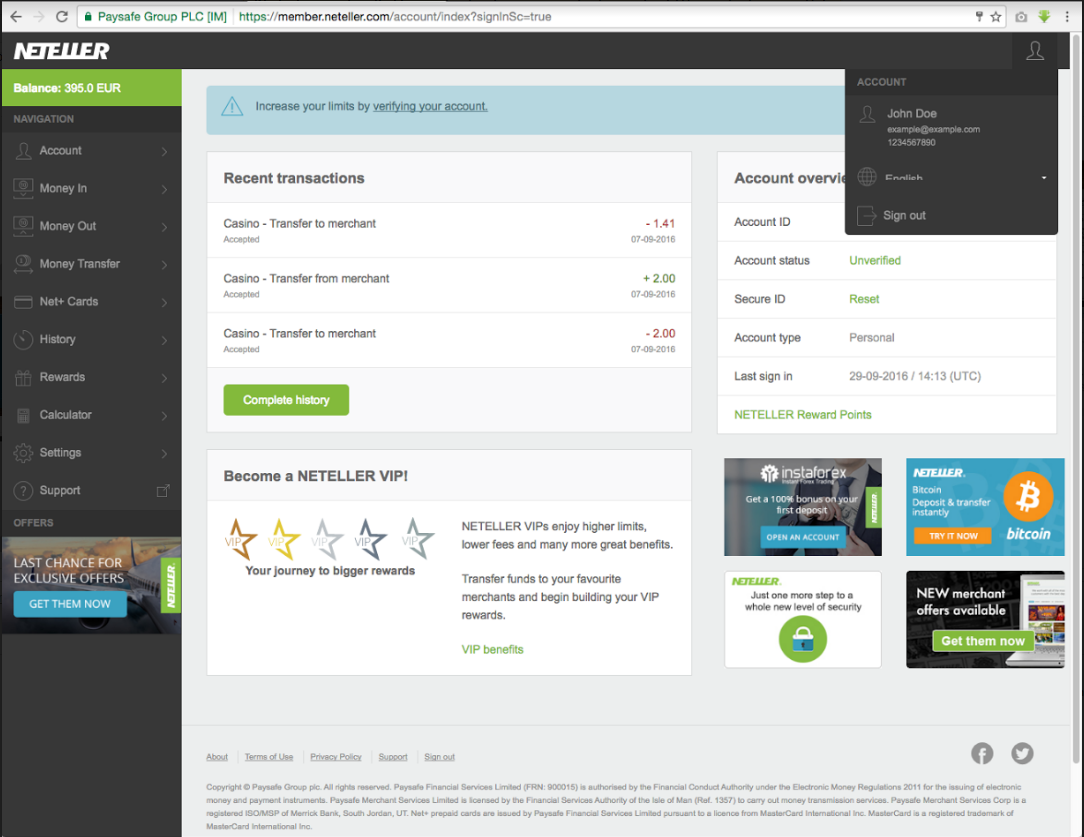The height and width of the screenshot is (837, 1084).
Task: Open the user profile icon in header
Action: [1034, 50]
